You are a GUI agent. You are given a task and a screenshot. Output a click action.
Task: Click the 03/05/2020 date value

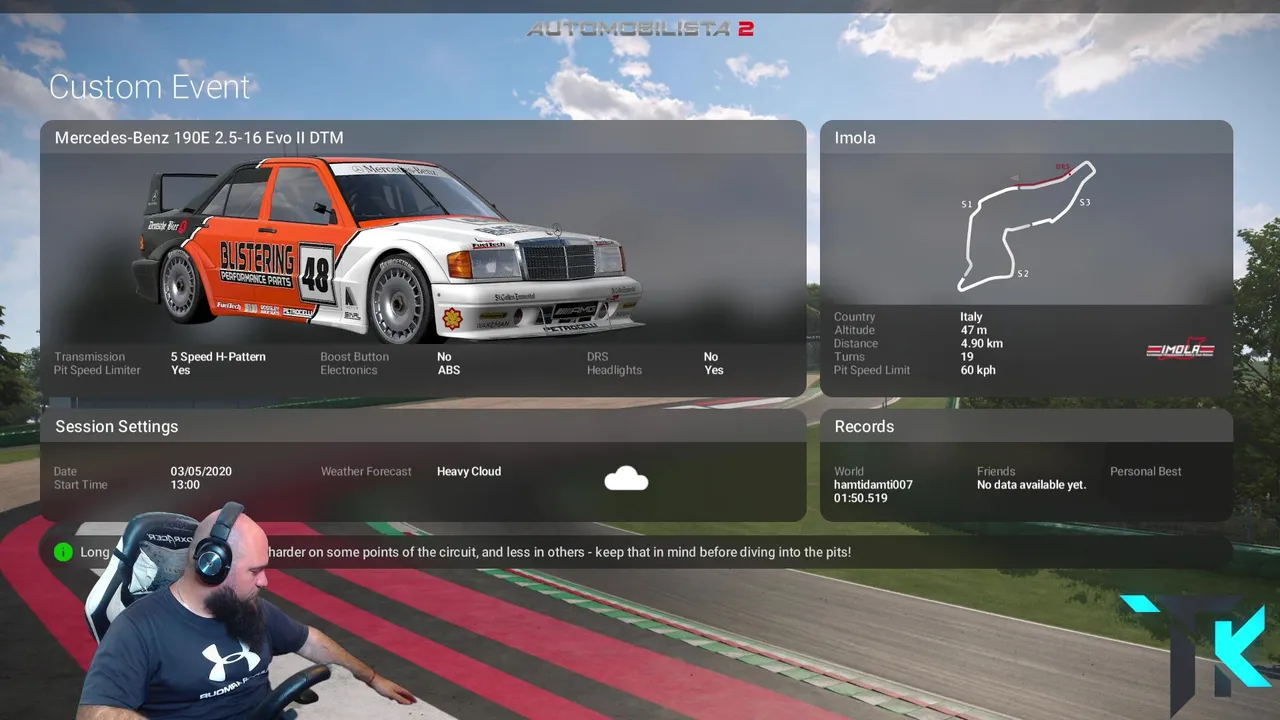201,471
